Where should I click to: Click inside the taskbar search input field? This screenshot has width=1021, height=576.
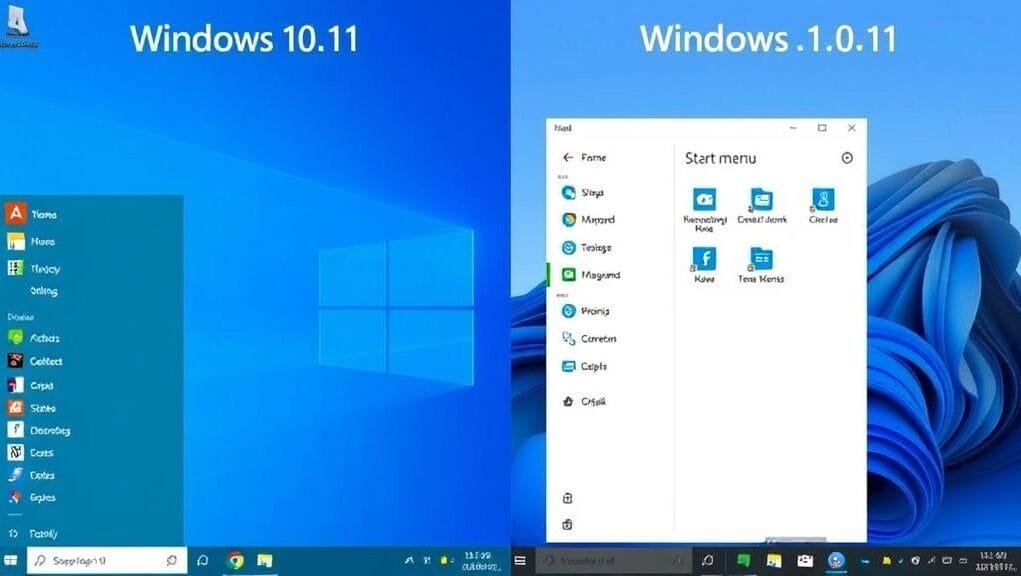coord(105,561)
